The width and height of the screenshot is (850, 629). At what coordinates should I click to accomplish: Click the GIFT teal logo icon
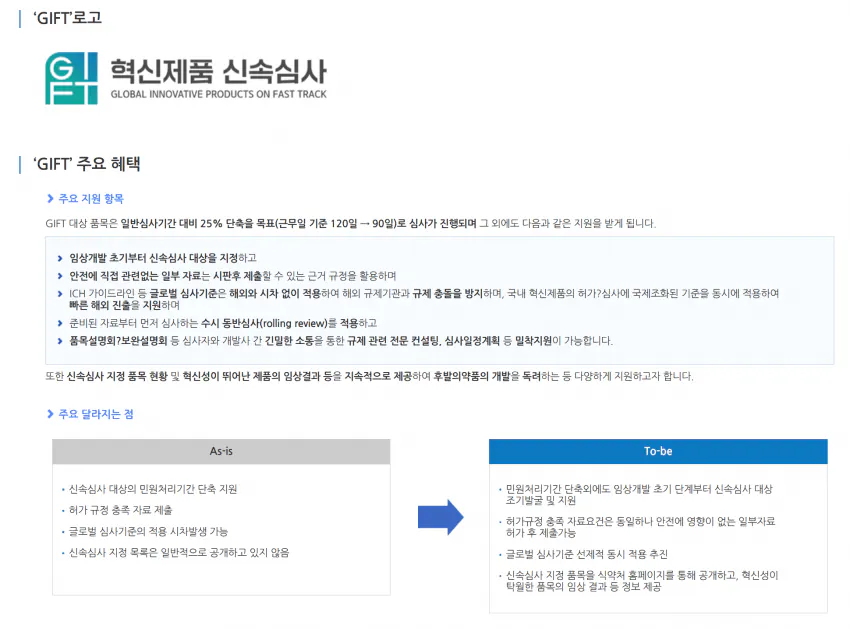(72, 78)
